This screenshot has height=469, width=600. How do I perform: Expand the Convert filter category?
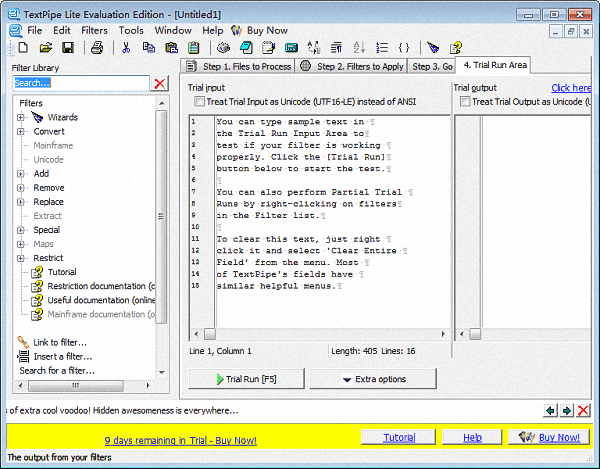click(x=21, y=132)
